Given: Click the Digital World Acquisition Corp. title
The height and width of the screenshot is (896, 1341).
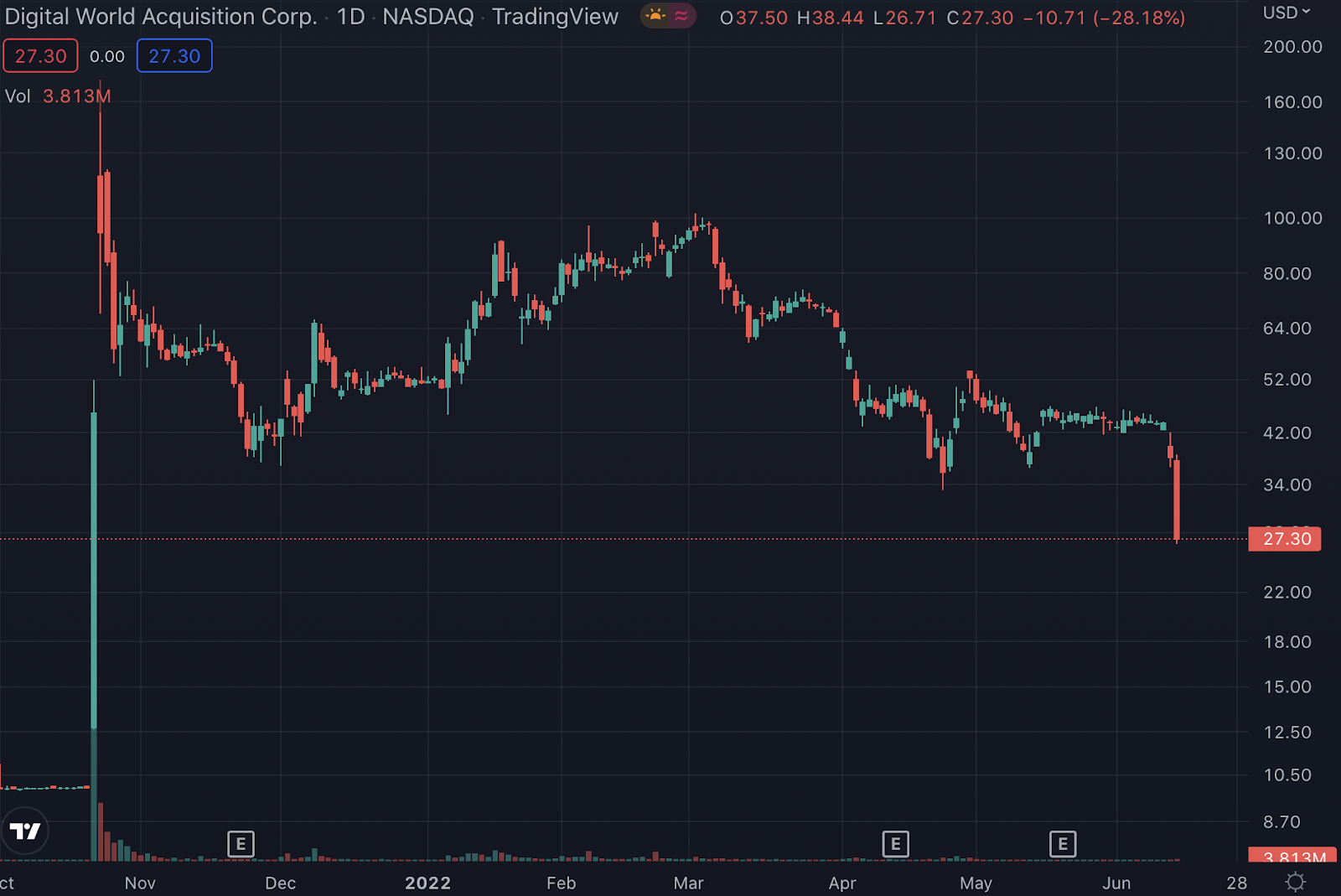Looking at the screenshot, I should pyautogui.click(x=161, y=17).
